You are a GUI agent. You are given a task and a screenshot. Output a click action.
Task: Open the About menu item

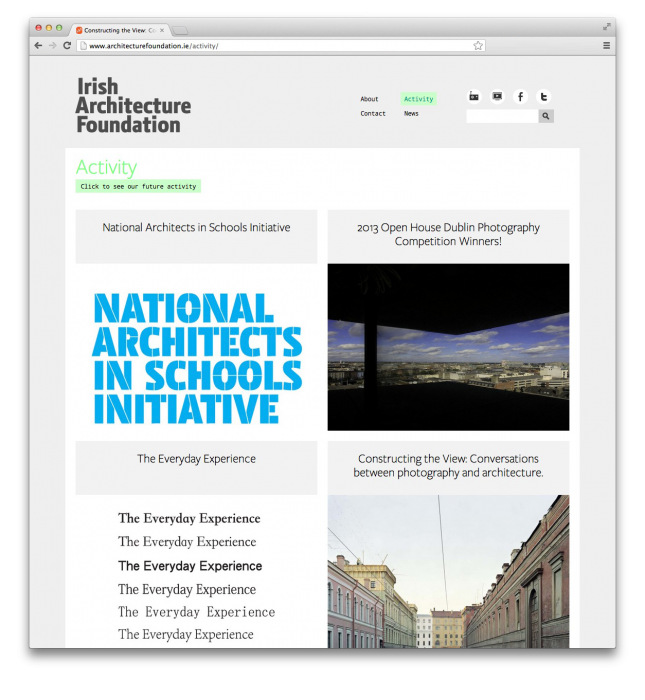(x=369, y=99)
